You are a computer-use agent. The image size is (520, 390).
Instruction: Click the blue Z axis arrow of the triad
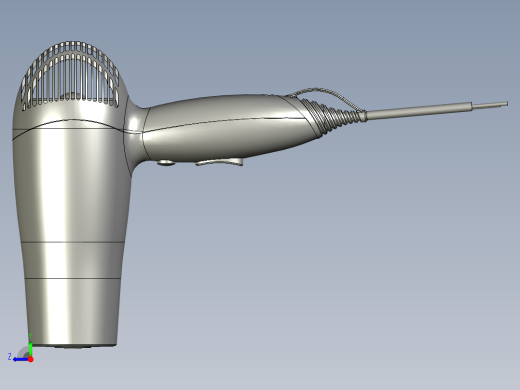[x=20, y=359]
